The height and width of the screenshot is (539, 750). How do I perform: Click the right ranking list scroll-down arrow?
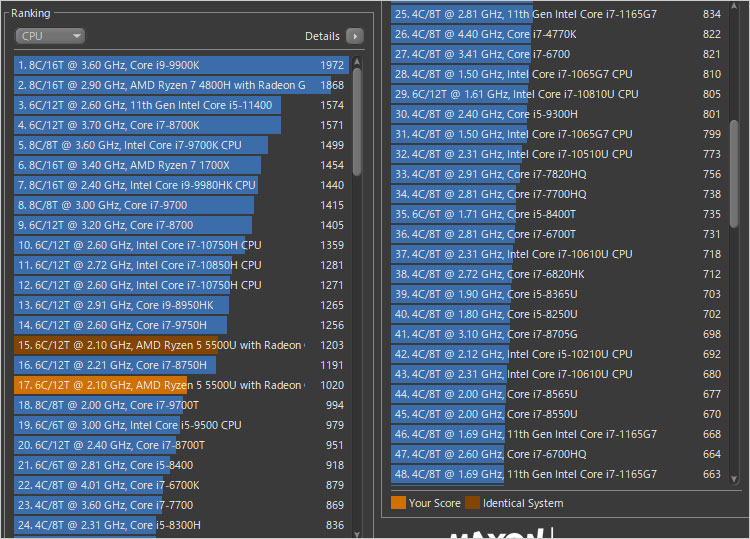734,478
